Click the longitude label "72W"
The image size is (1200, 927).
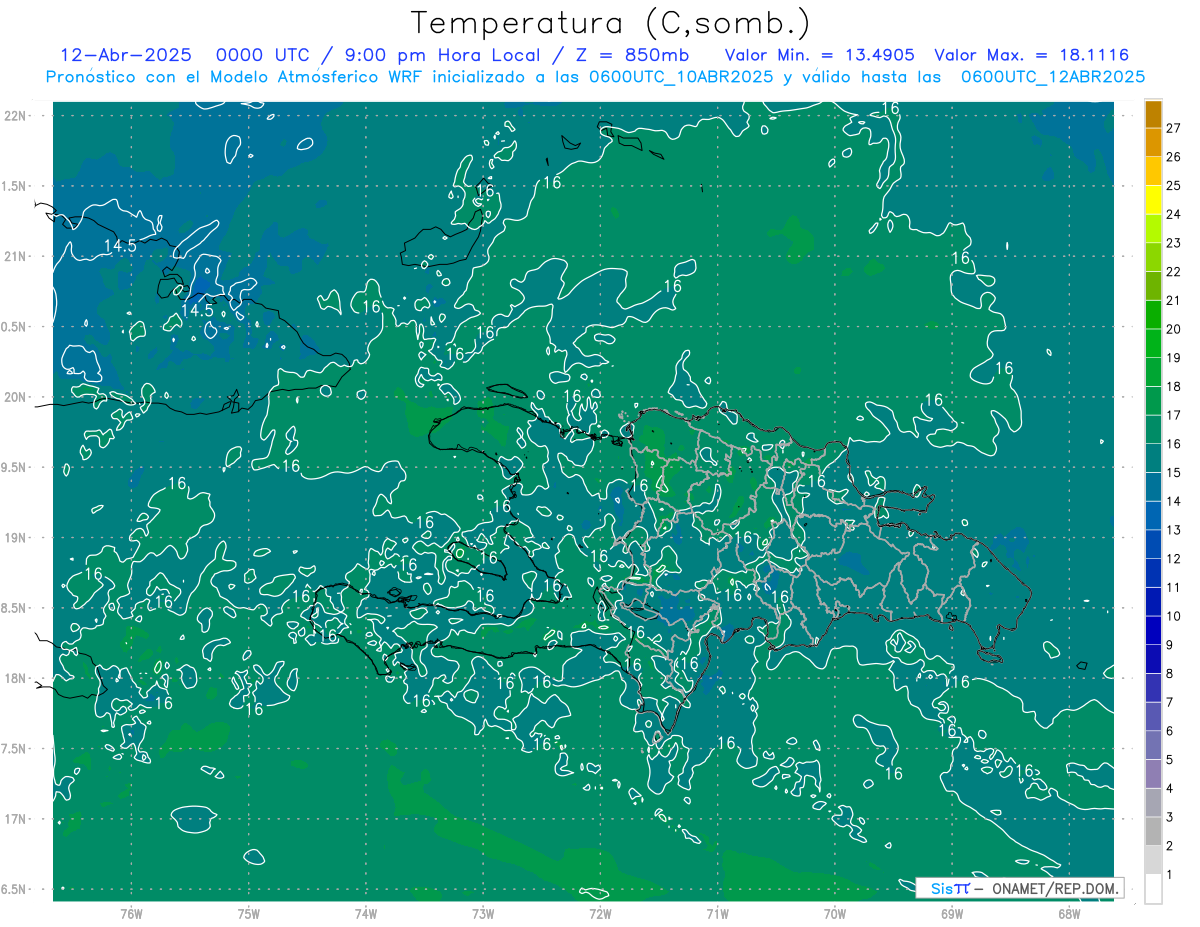point(600,913)
